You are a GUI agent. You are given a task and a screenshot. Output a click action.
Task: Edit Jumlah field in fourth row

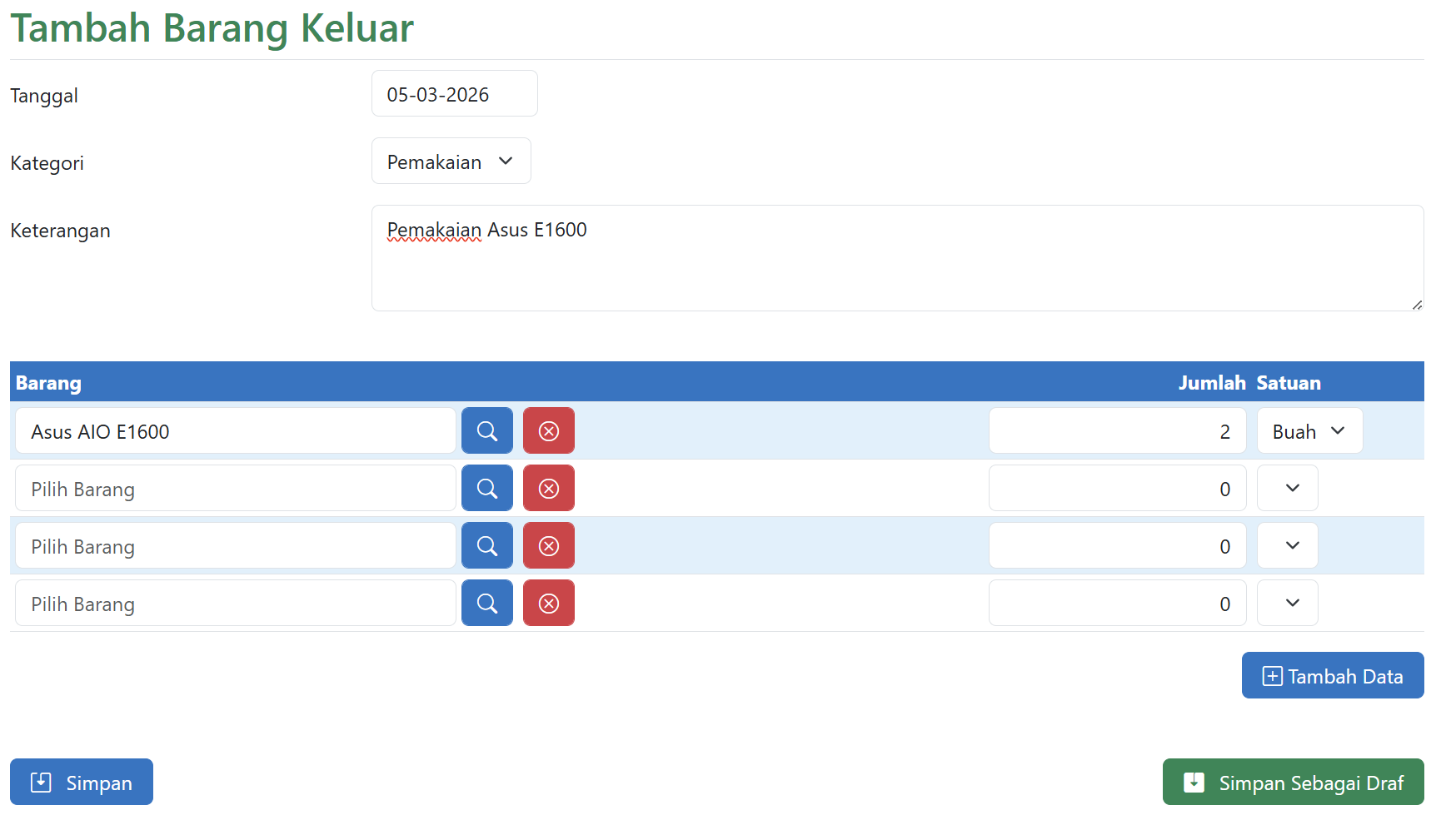click(1118, 603)
